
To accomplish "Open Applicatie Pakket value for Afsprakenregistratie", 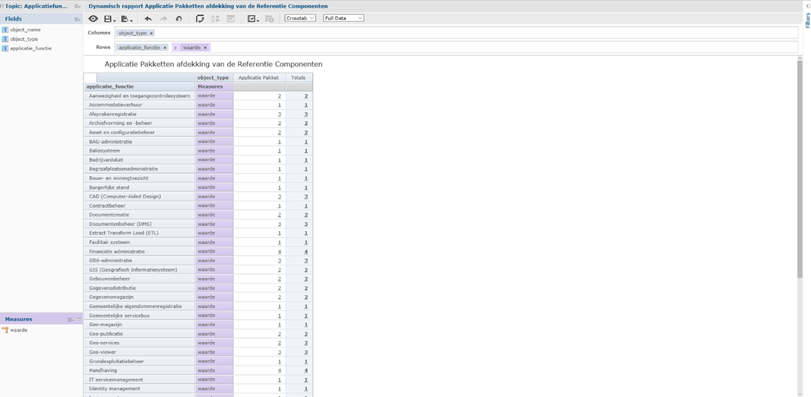I will (279, 114).
